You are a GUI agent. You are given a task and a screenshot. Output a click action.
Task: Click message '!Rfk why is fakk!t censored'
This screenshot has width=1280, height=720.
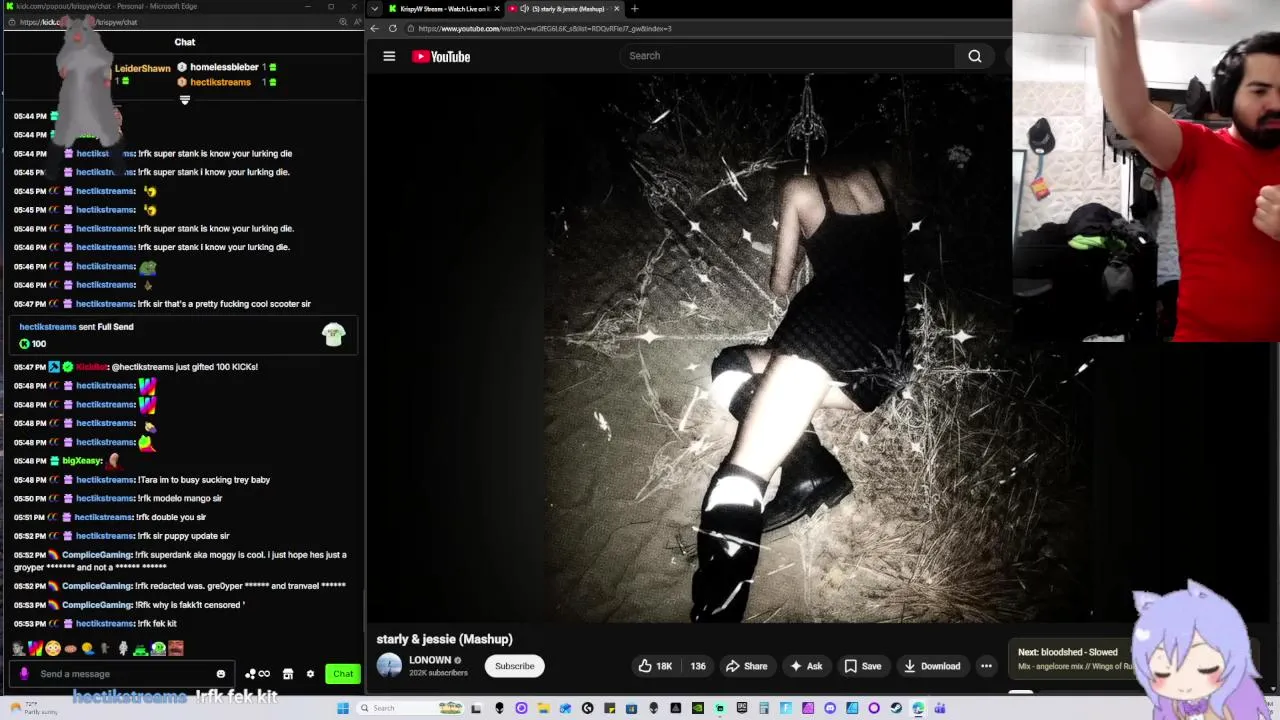pyautogui.click(x=191, y=605)
